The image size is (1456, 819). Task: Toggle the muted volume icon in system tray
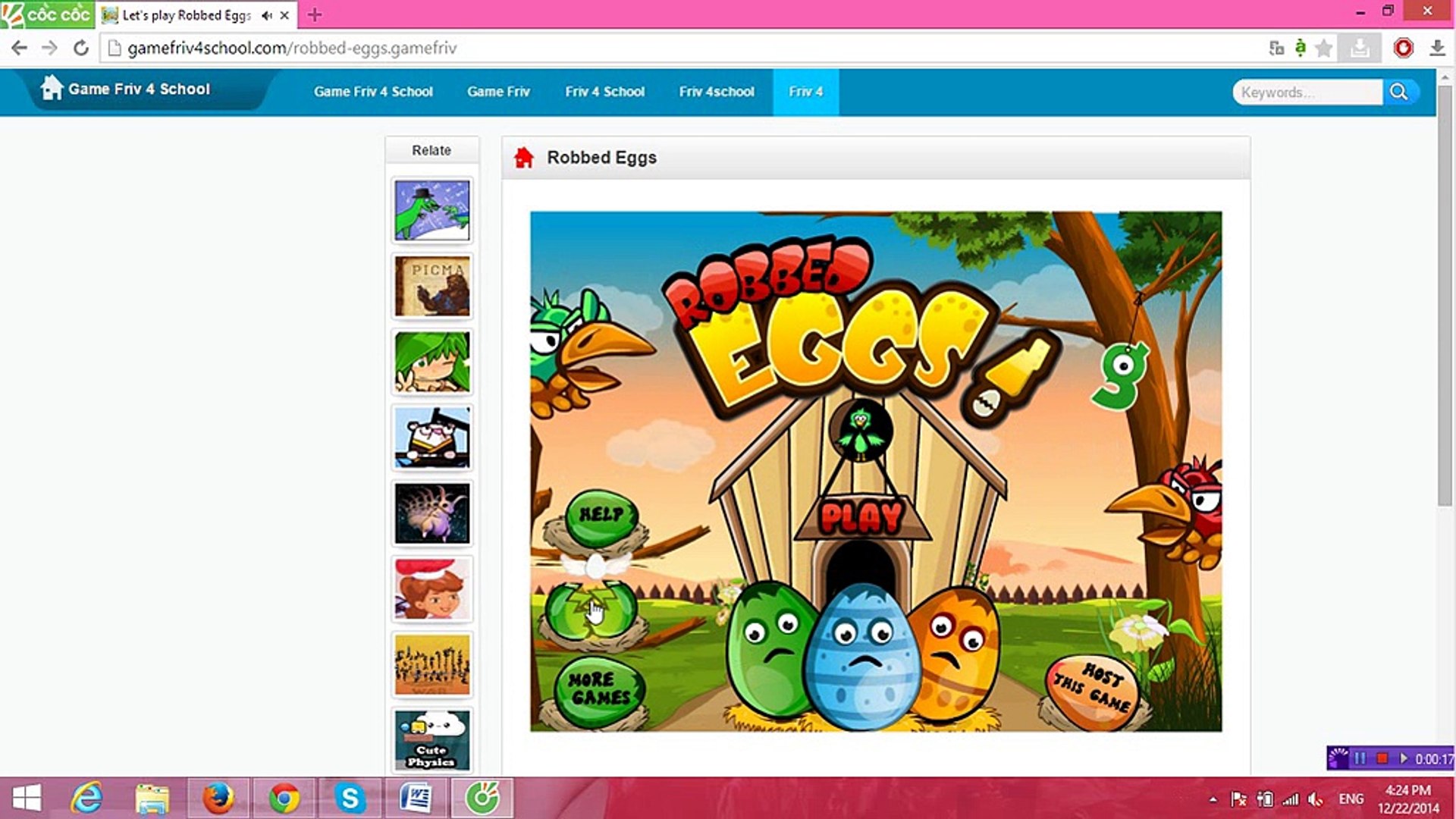pyautogui.click(x=1316, y=799)
